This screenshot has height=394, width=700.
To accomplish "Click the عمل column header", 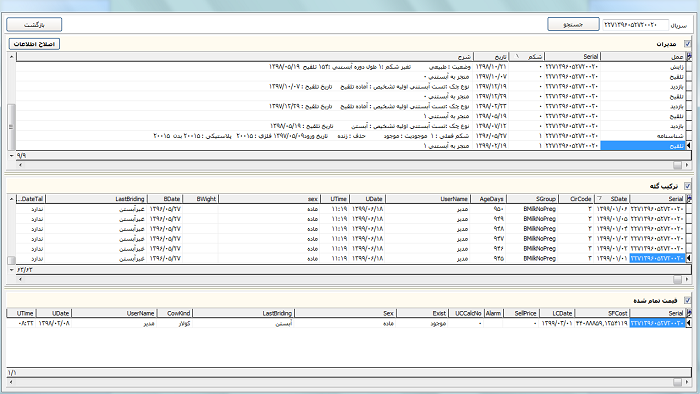I will point(643,57).
